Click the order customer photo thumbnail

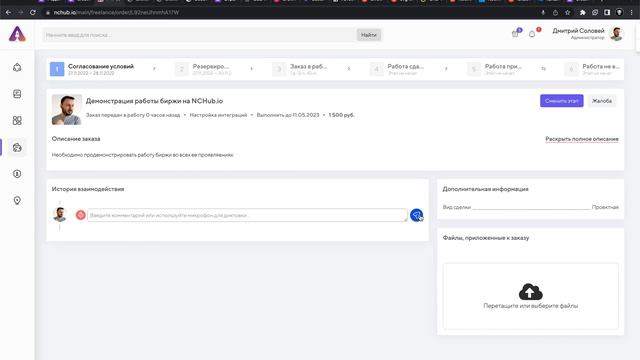(x=67, y=110)
